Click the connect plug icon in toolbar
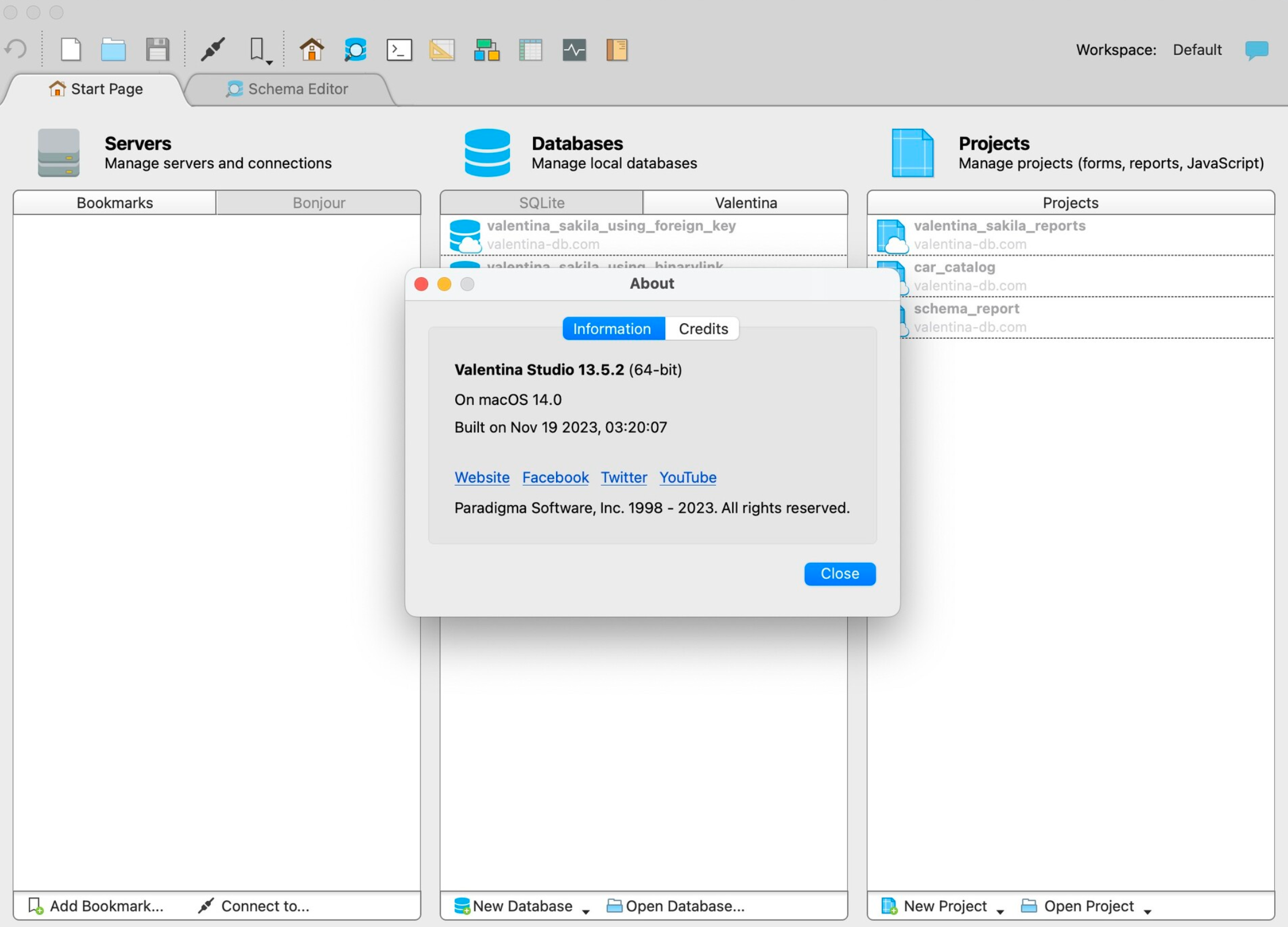Viewport: 1288px width, 927px height. click(213, 49)
